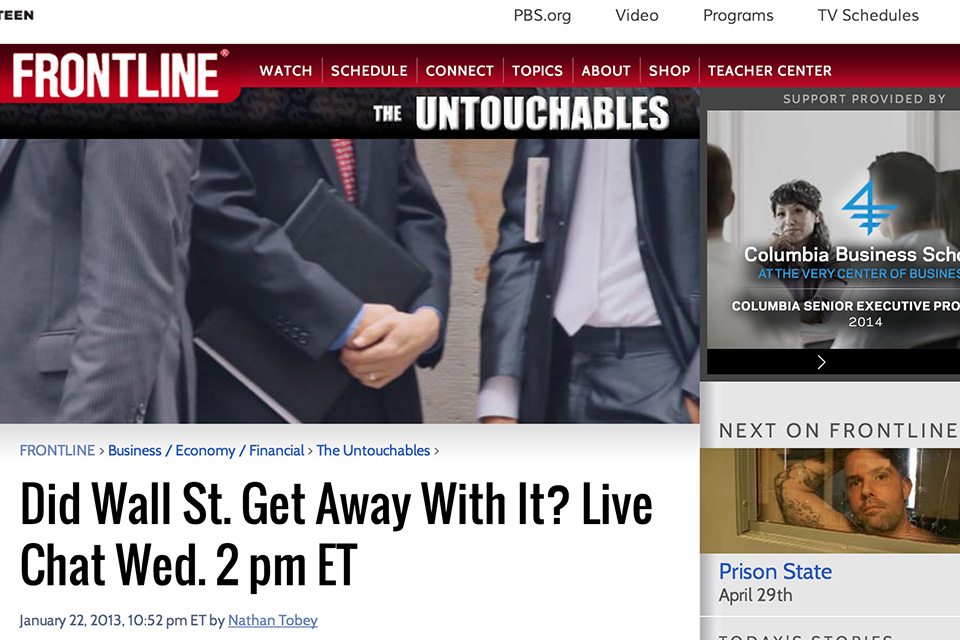The image size is (960, 640).
Task: Open the Prison State episode link
Action: [x=775, y=571]
